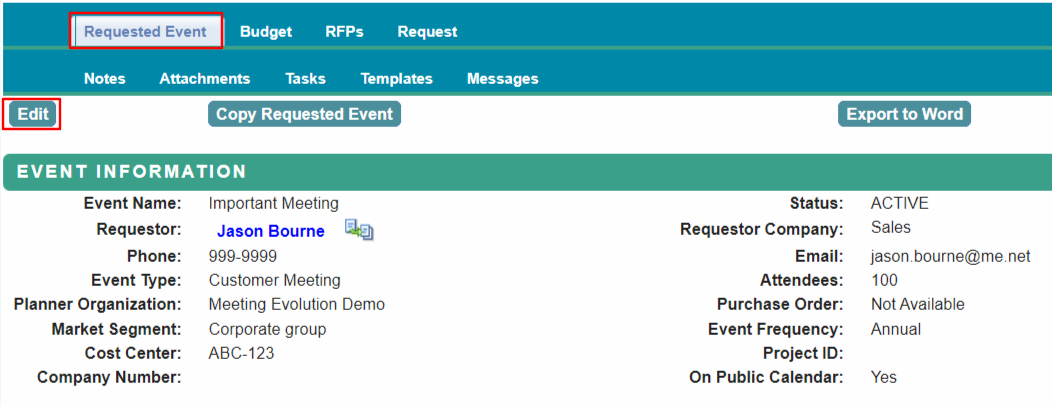
Task: Click the Copy Requested Event button
Action: pos(304,114)
